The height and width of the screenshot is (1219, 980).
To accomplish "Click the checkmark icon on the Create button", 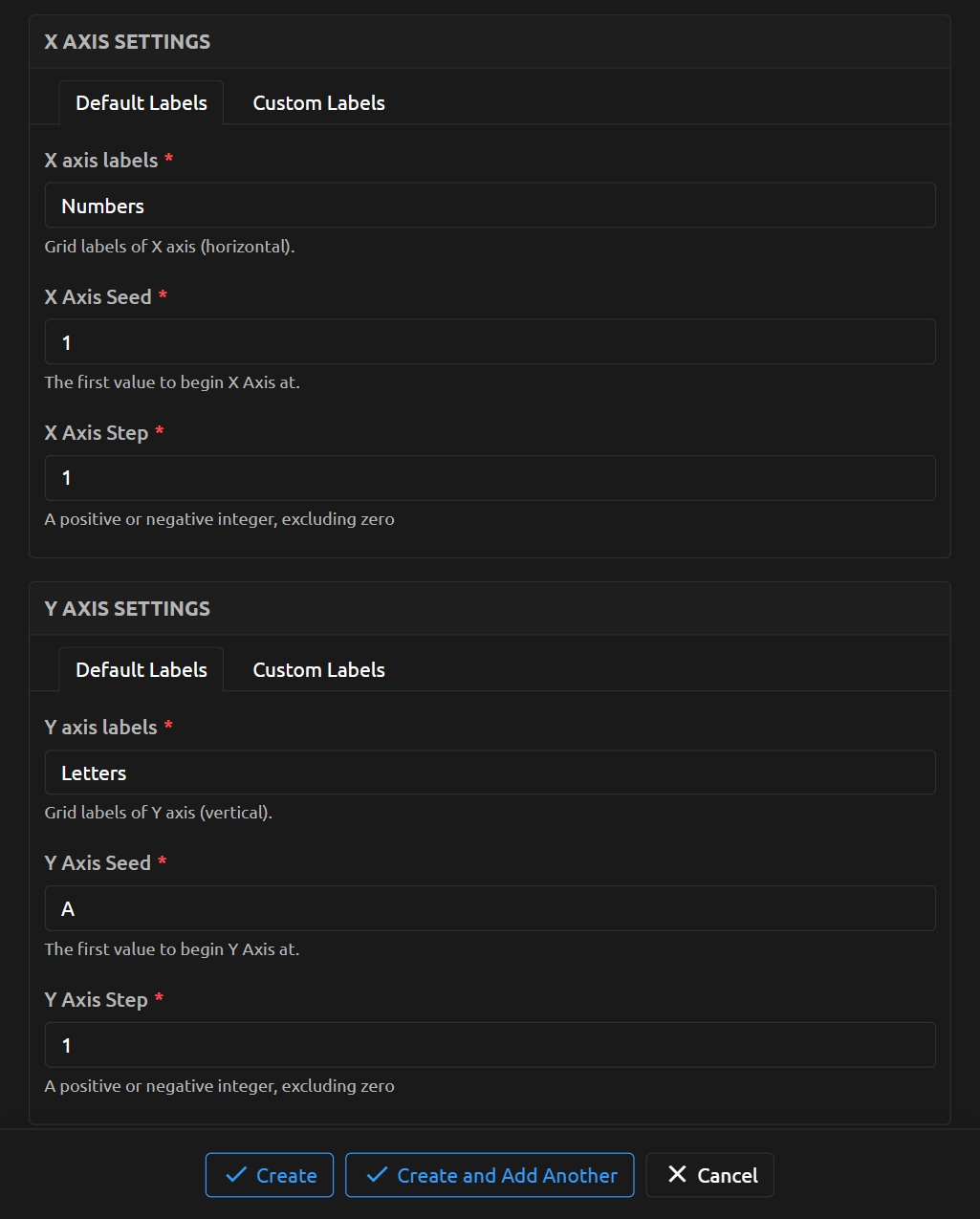I will coord(235,1175).
